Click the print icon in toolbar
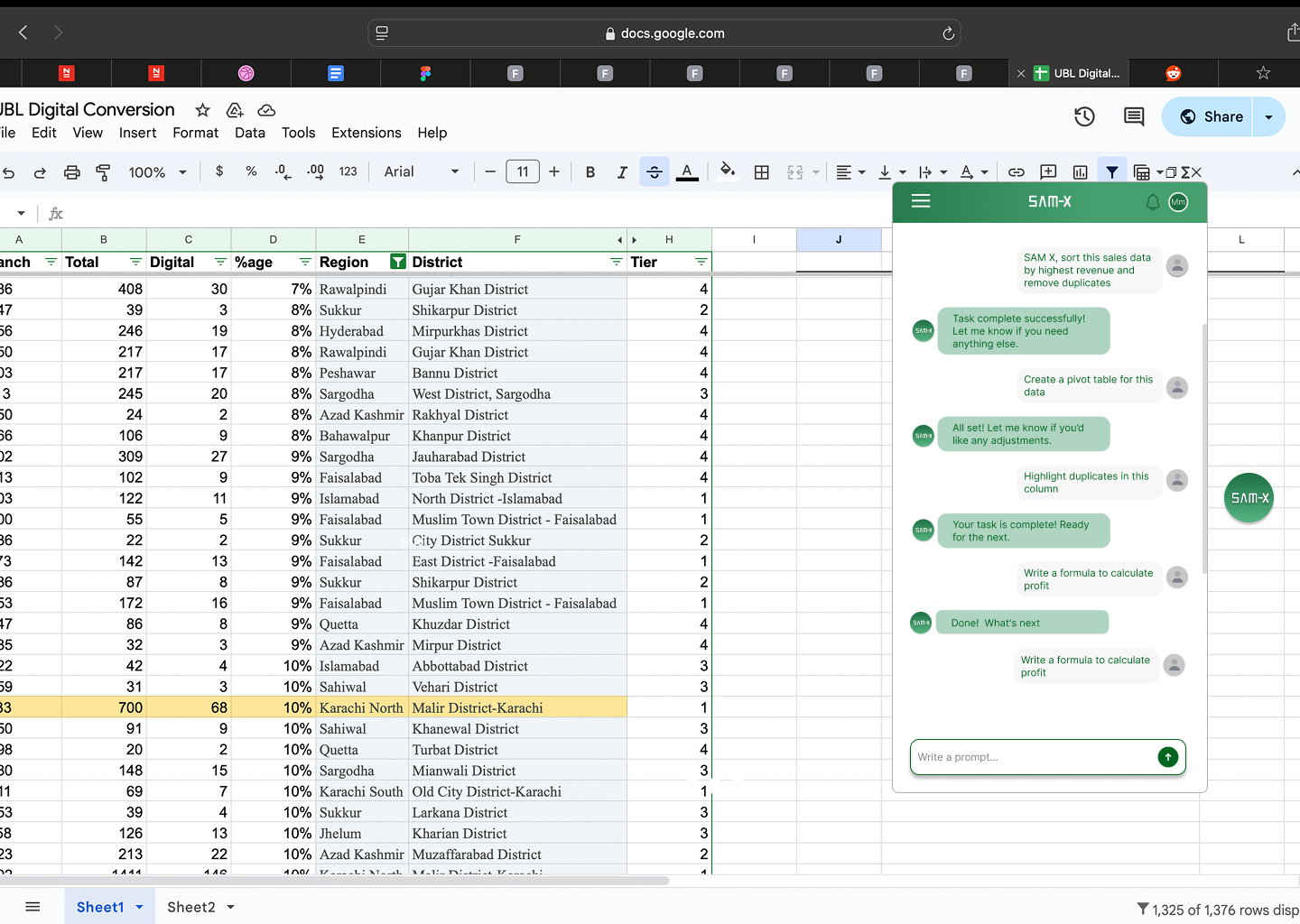 (x=72, y=172)
